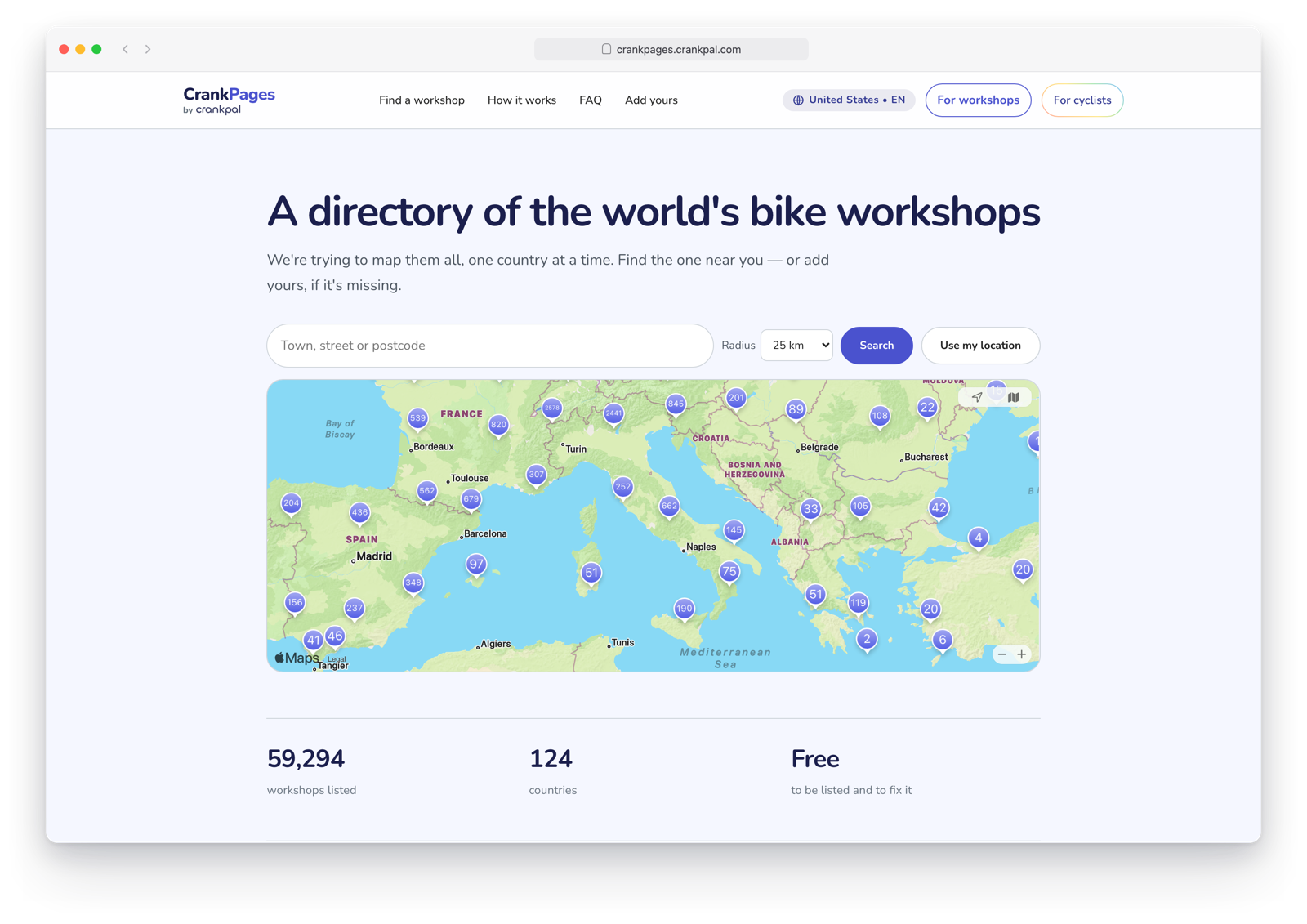Open United States EN language selector
This screenshot has width=1307, height=924.
tap(849, 100)
